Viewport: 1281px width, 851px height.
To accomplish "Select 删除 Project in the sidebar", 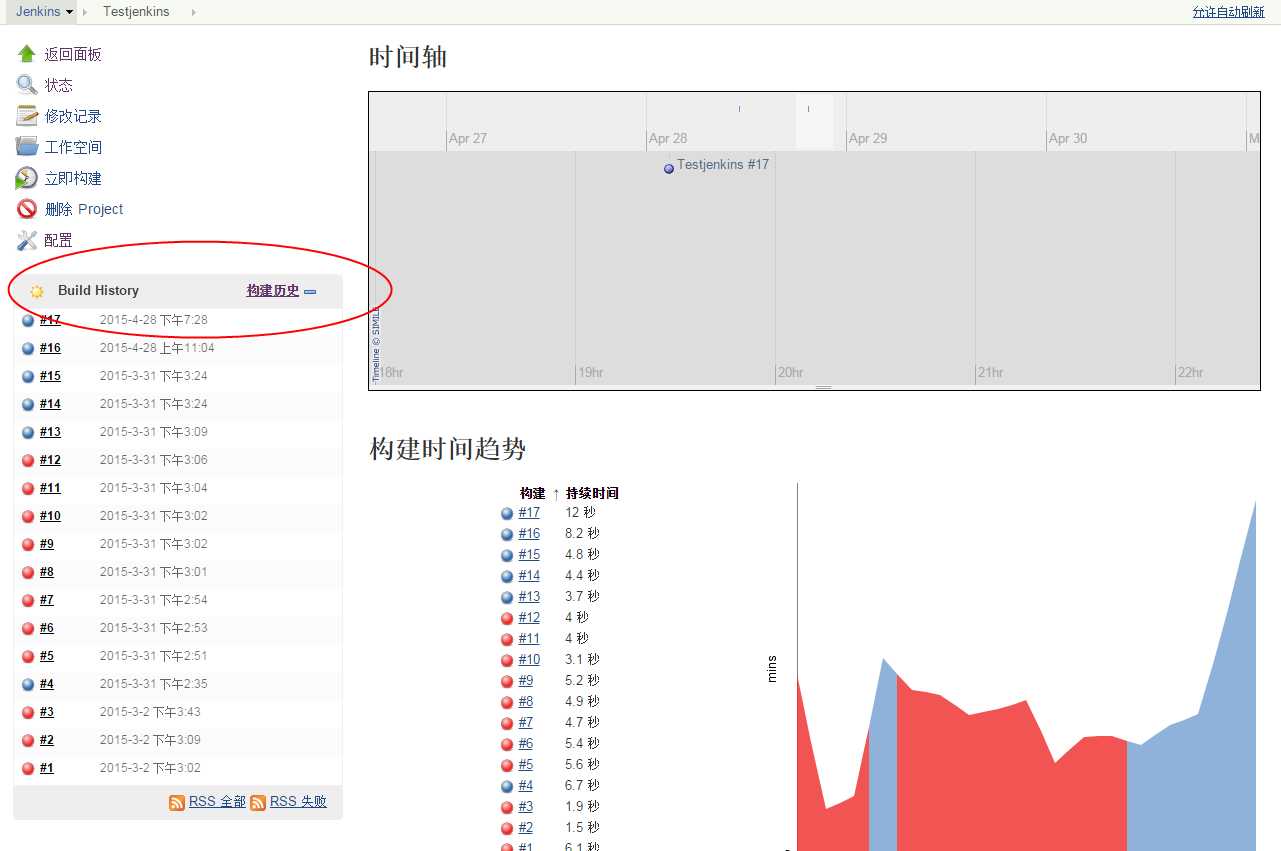I will (x=84, y=209).
